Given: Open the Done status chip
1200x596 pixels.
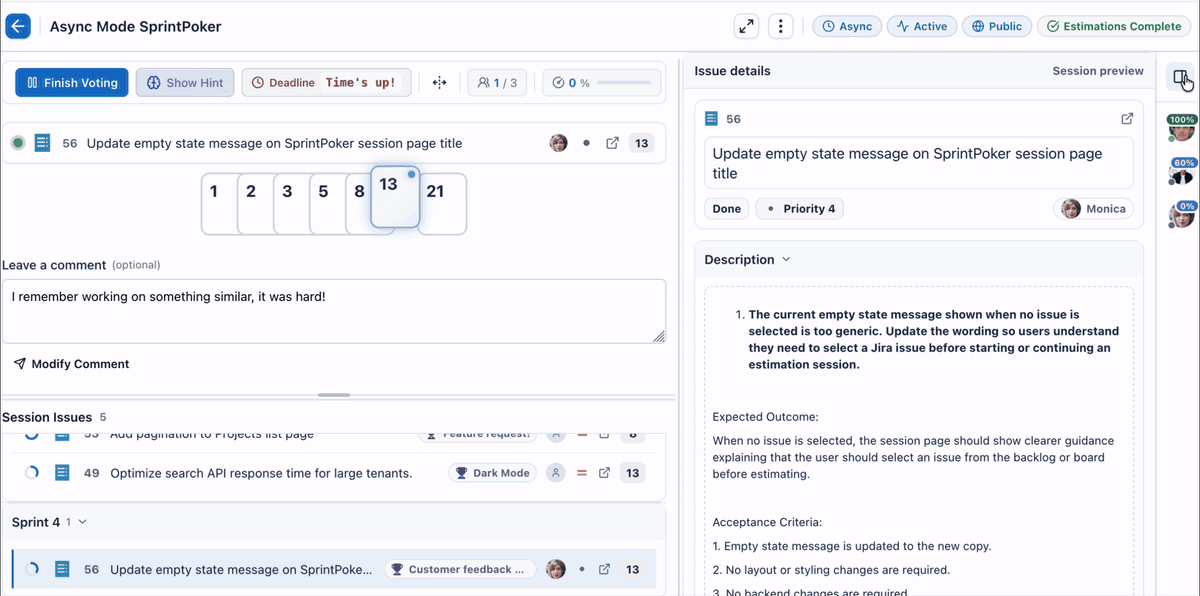Looking at the screenshot, I should coord(727,209).
